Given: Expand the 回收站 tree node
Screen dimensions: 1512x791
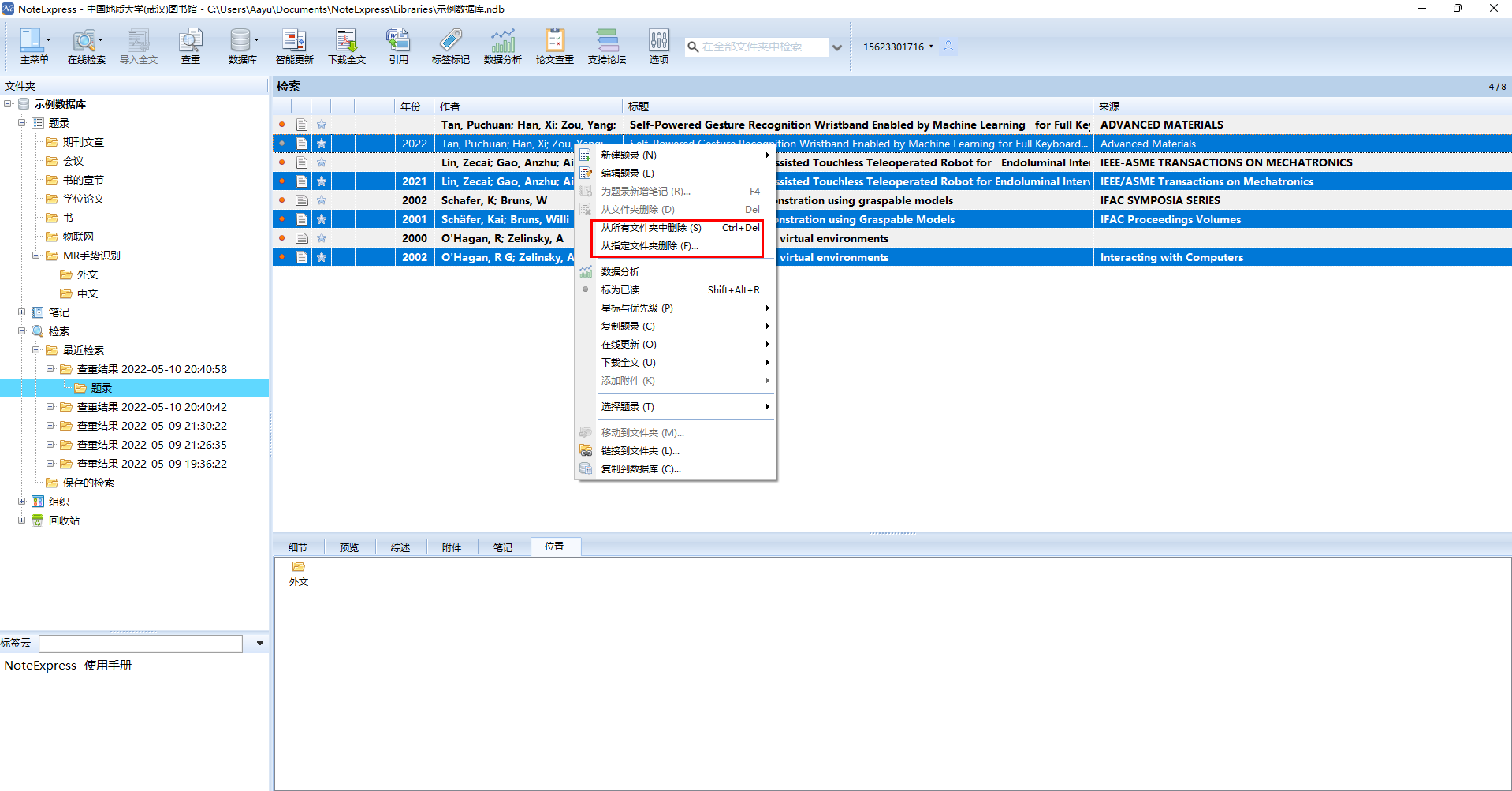Looking at the screenshot, I should coord(22,520).
